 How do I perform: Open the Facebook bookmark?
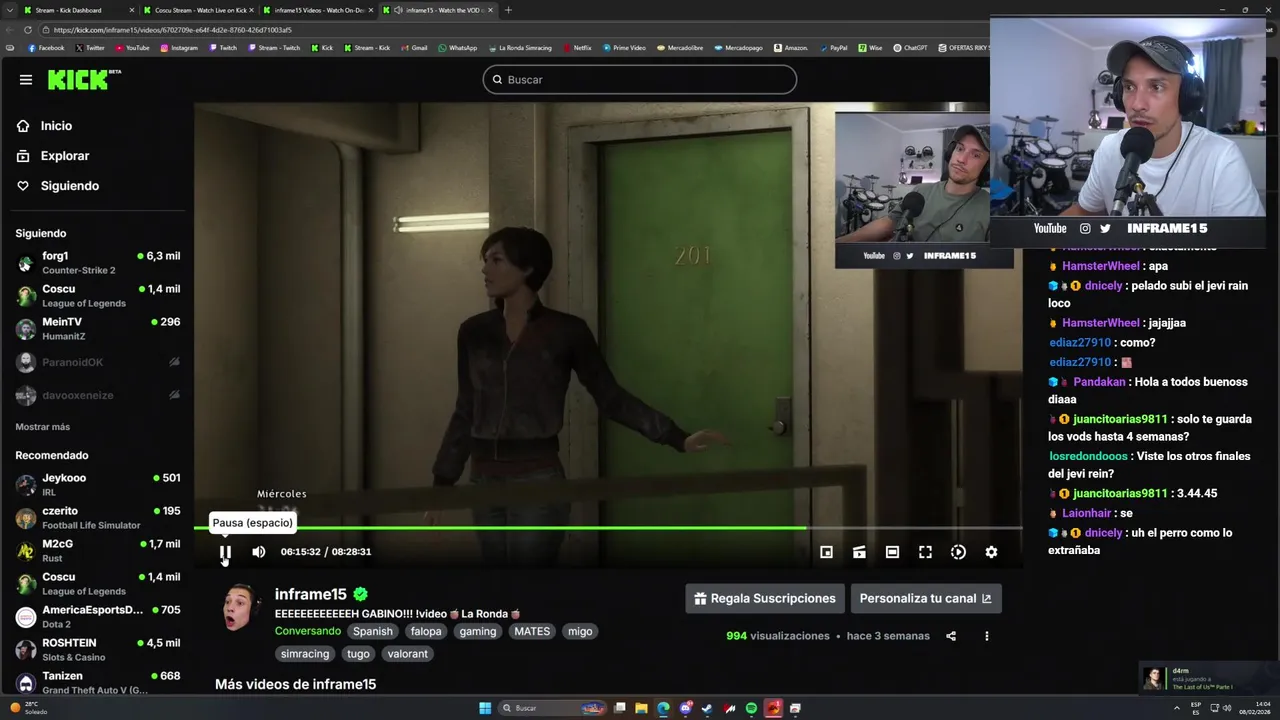point(46,48)
